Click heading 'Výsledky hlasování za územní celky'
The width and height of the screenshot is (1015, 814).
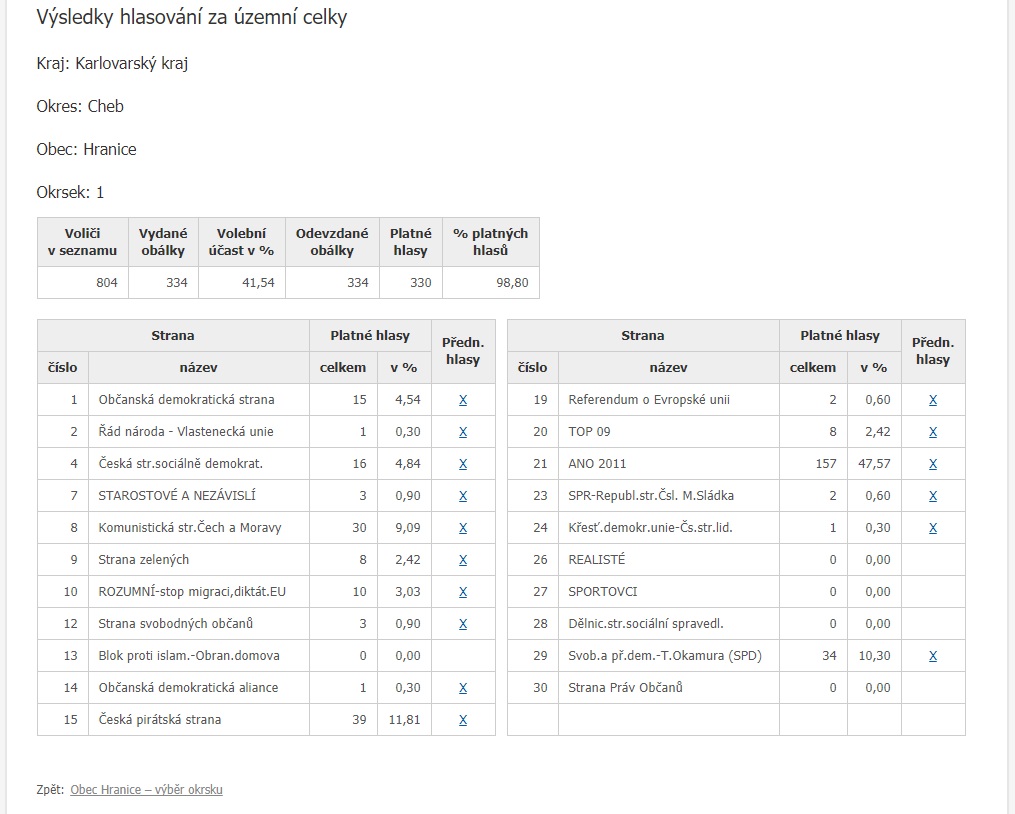pos(192,17)
